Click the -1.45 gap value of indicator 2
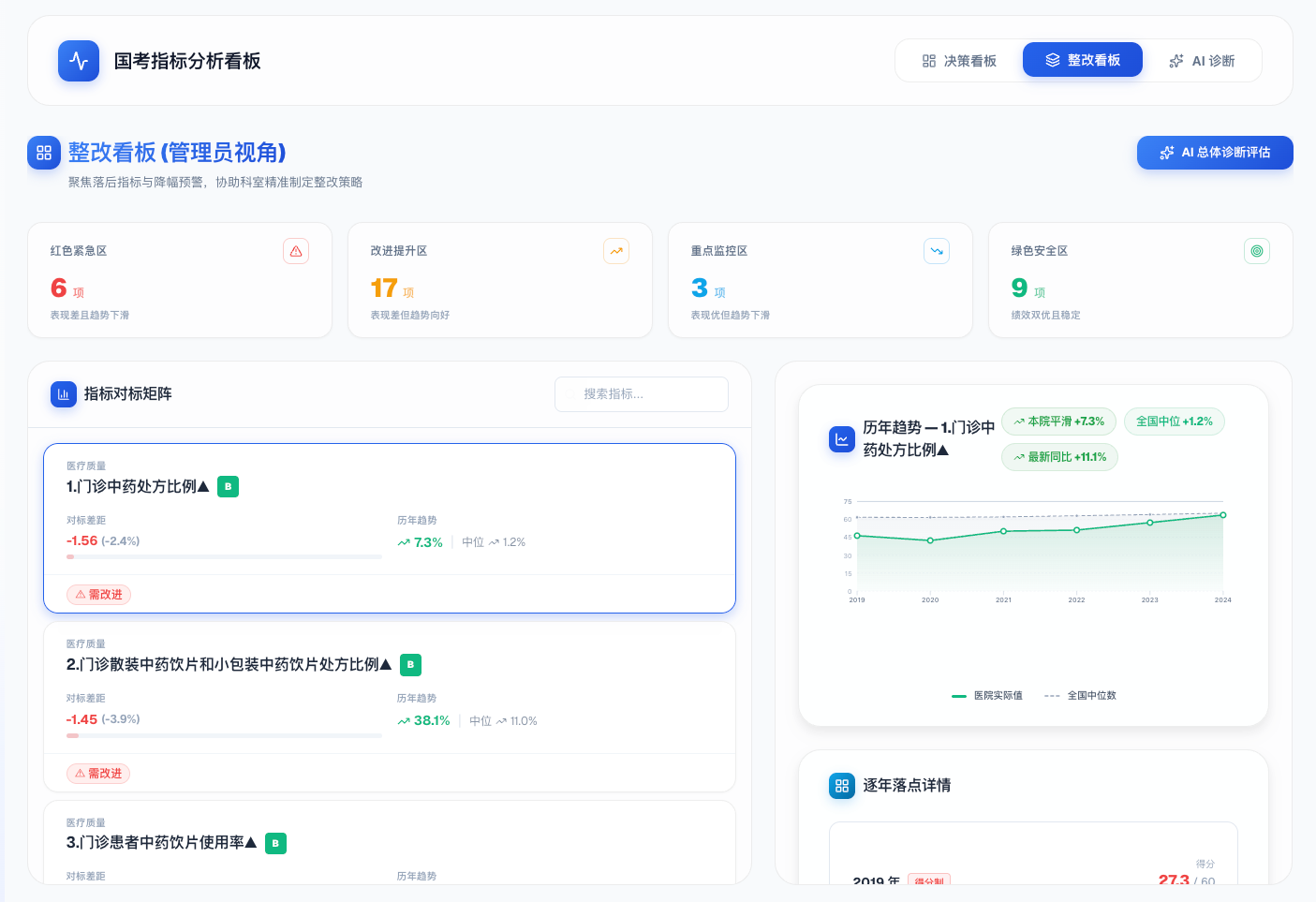The height and width of the screenshot is (902, 1316). pyautogui.click(x=82, y=719)
